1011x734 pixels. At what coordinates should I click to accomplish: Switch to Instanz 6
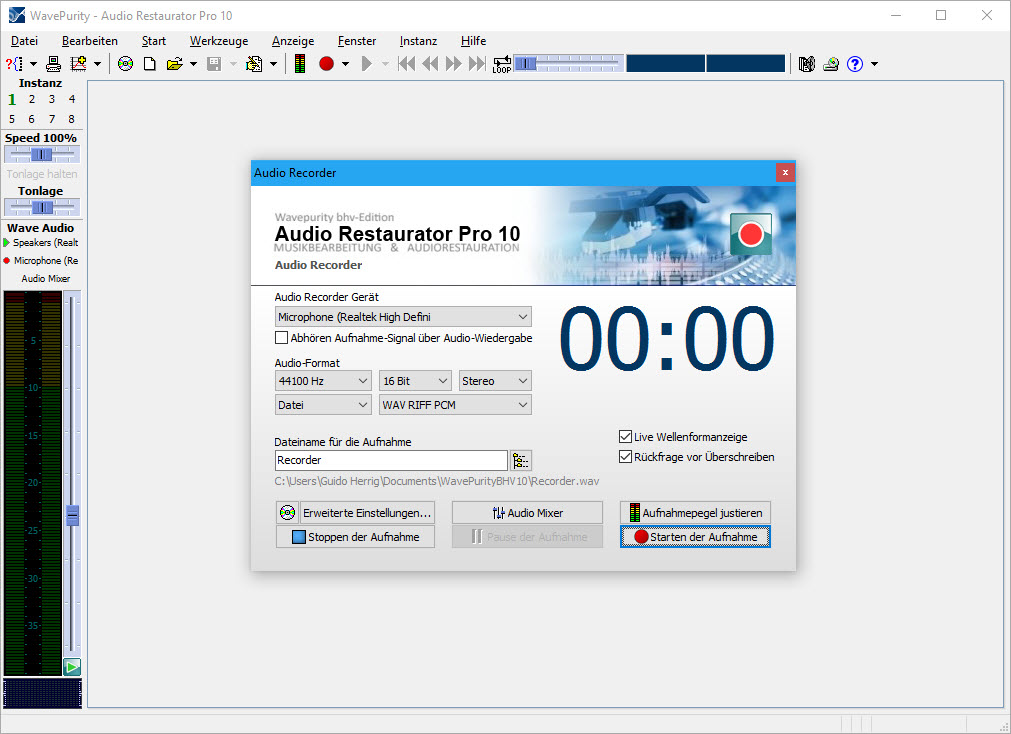pyautogui.click(x=32, y=119)
